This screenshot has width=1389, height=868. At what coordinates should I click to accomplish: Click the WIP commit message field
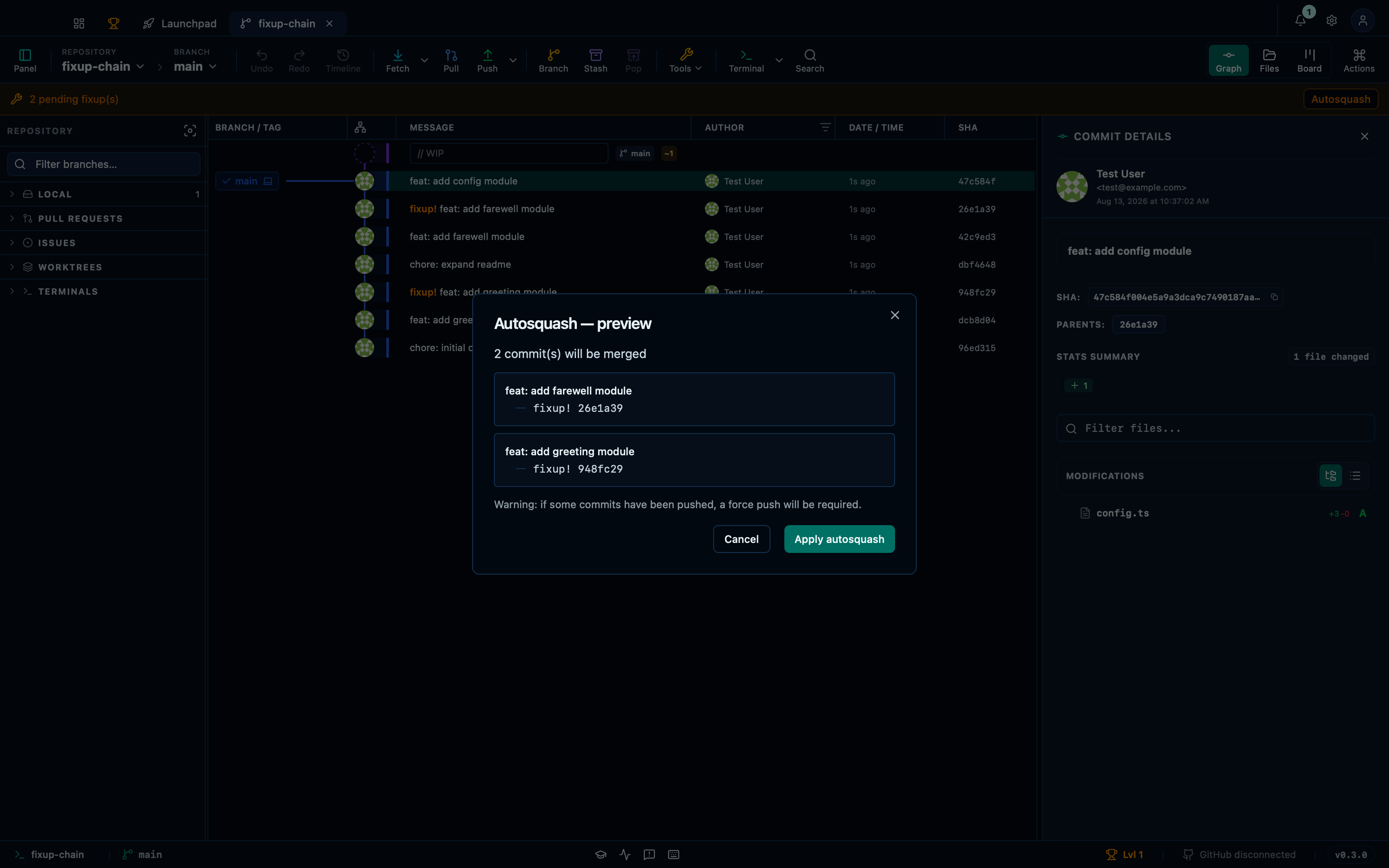pyautogui.click(x=509, y=153)
